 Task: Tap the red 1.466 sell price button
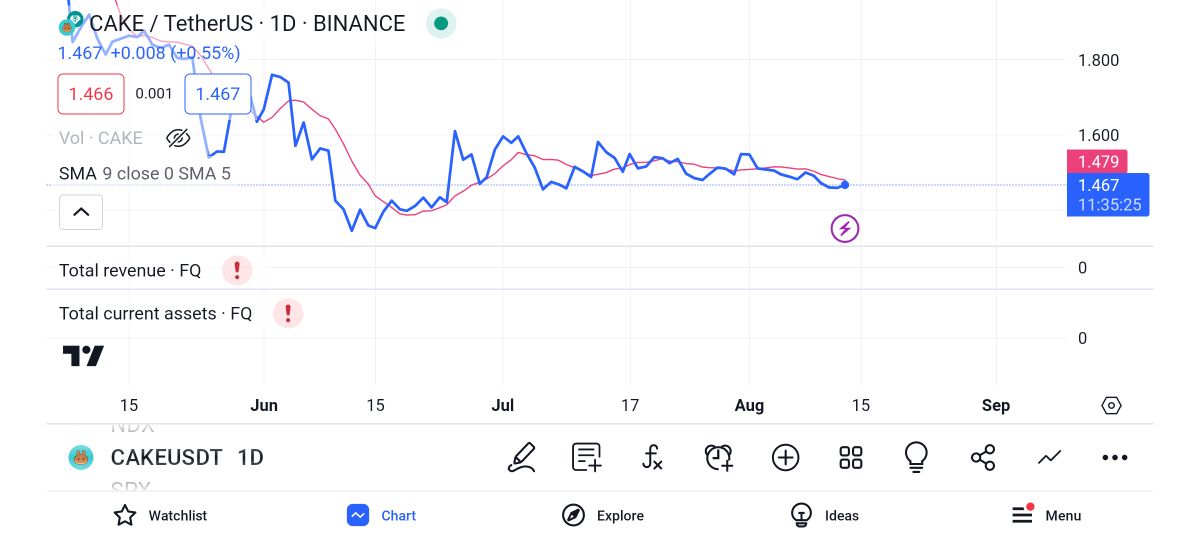point(91,94)
